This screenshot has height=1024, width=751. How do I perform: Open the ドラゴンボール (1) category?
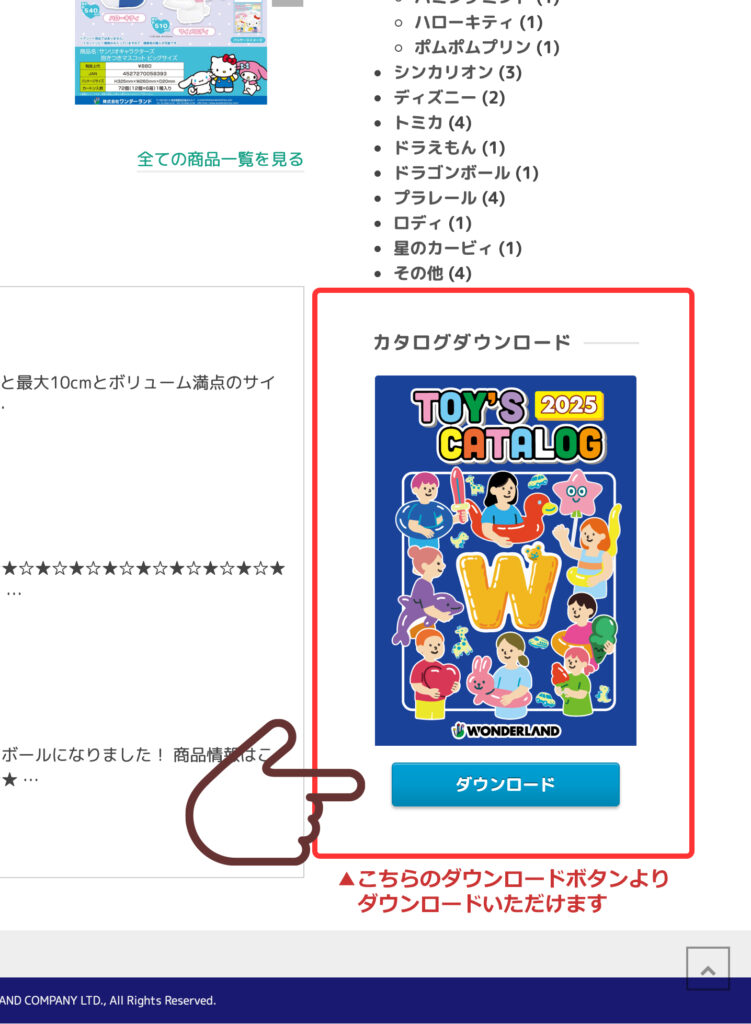pyautogui.click(x=466, y=173)
